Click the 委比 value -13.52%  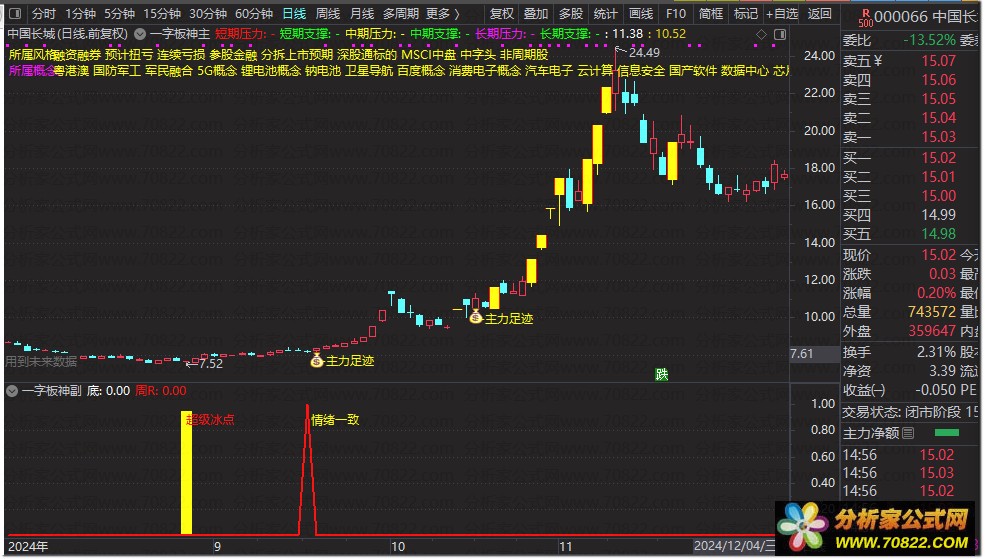point(930,40)
